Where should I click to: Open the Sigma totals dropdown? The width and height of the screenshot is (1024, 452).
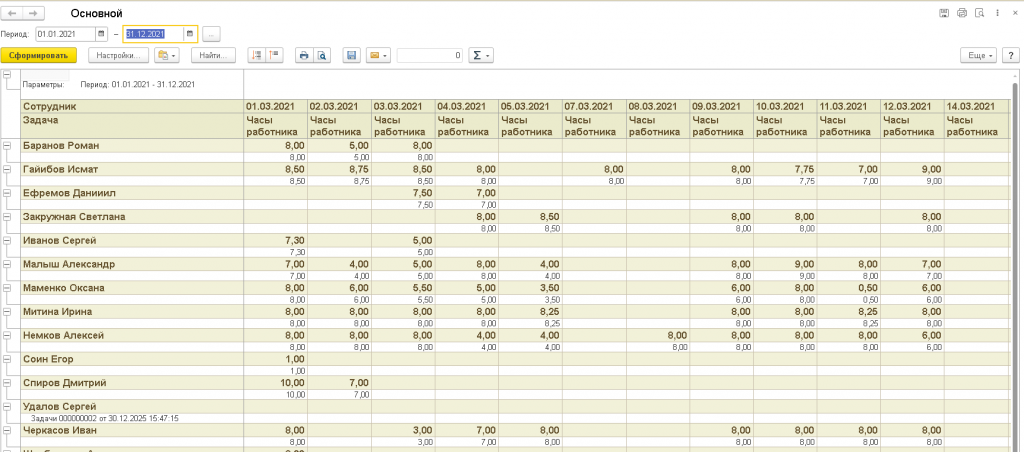[x=481, y=56]
